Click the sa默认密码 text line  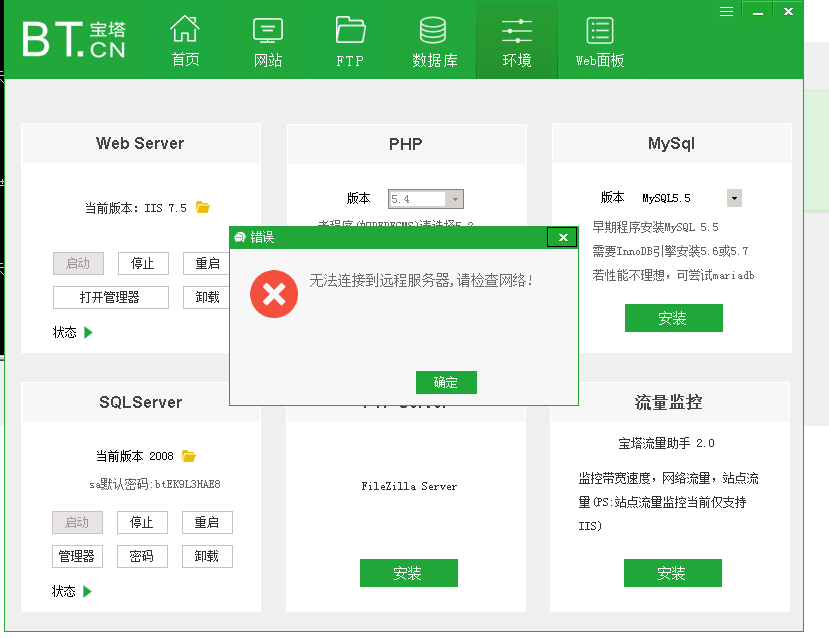pyautogui.click(x=154, y=484)
